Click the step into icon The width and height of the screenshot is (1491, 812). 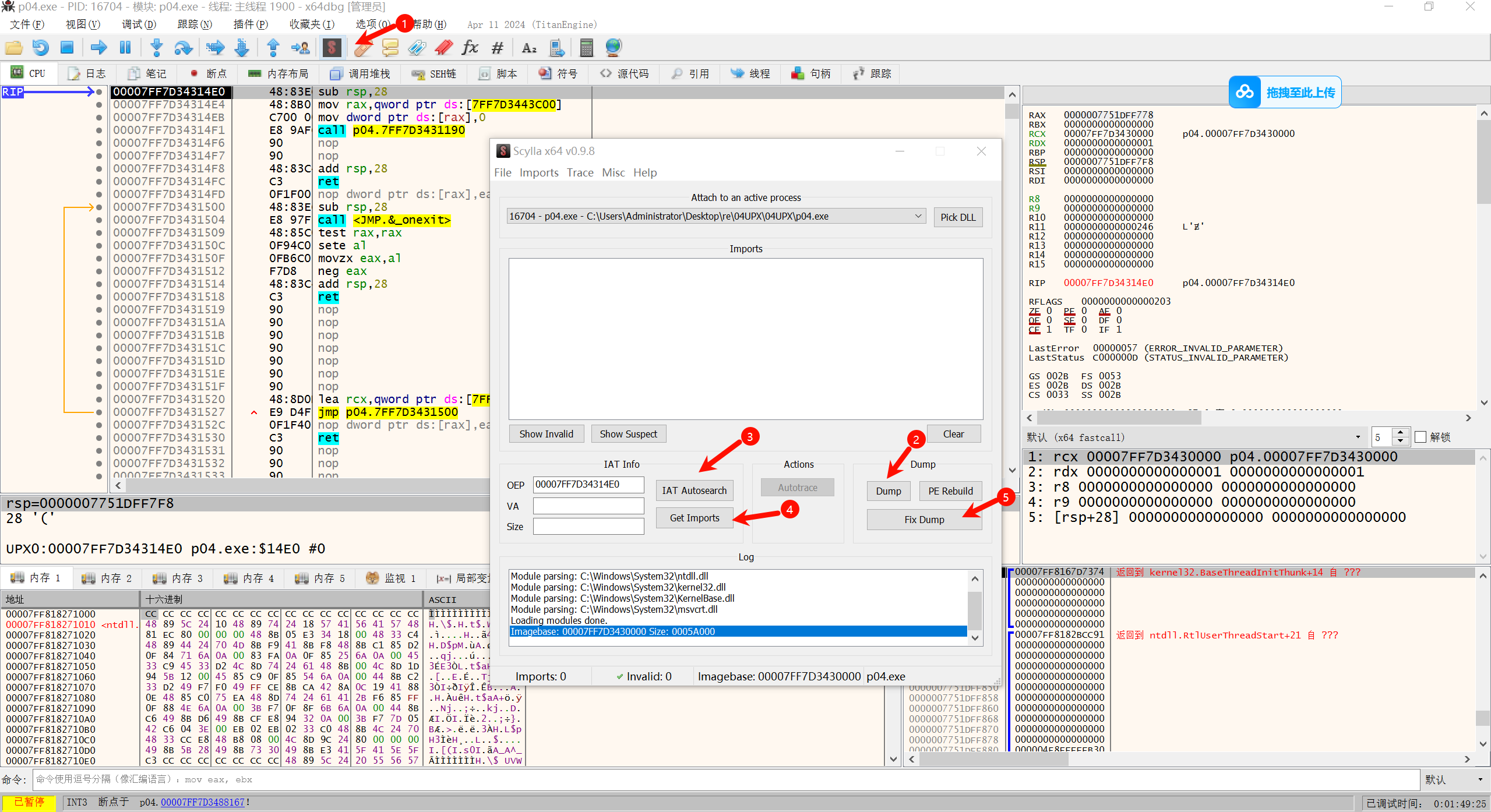point(156,48)
